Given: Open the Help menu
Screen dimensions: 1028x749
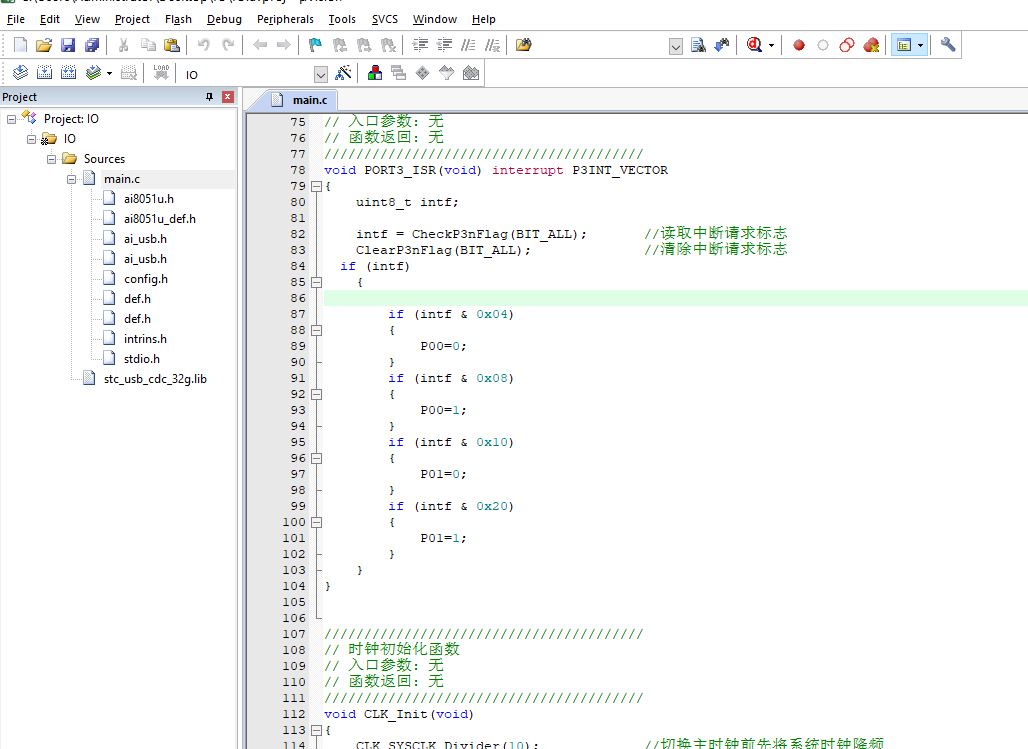Looking at the screenshot, I should click(484, 19).
